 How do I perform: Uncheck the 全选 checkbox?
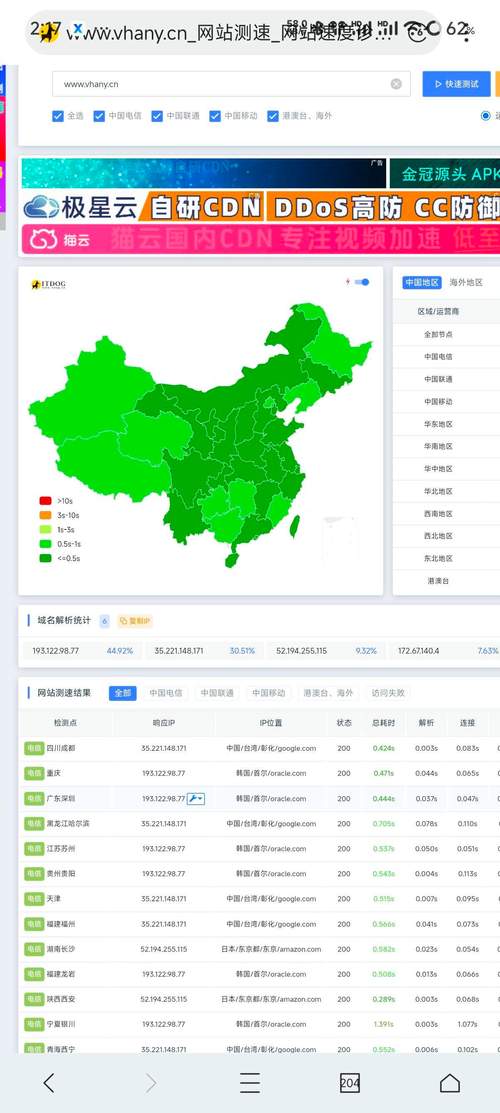tap(58, 116)
